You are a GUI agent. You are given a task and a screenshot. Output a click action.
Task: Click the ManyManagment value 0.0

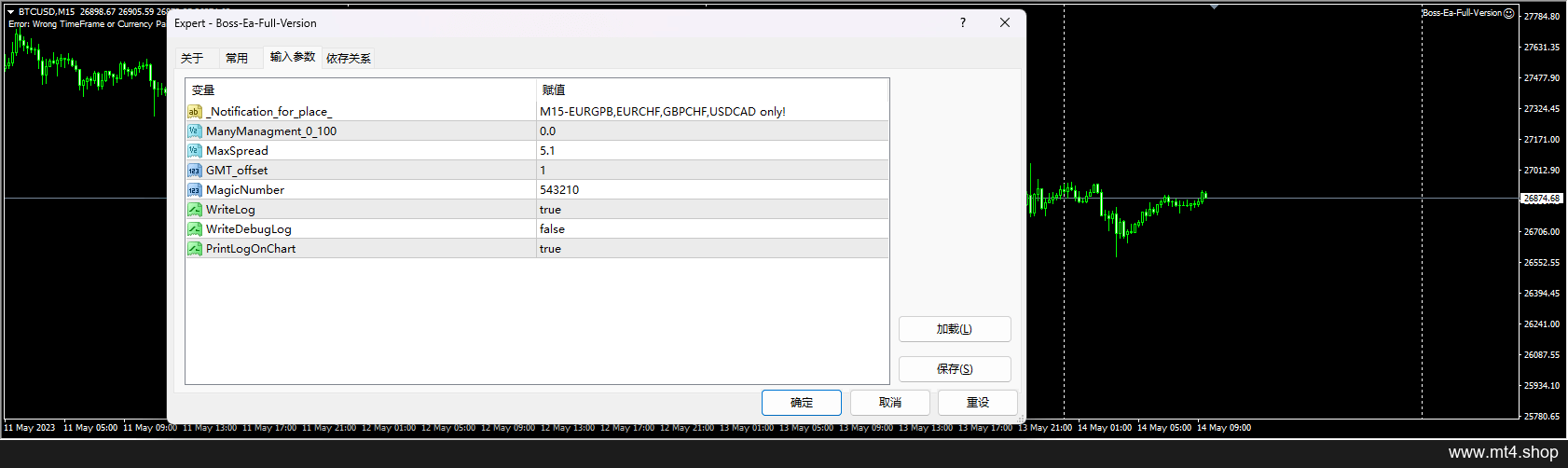(547, 131)
